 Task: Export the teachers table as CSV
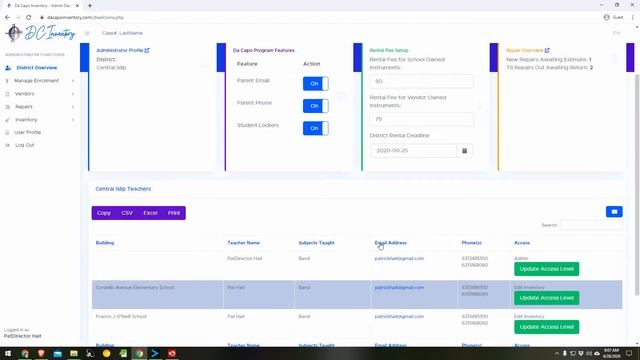(127, 213)
